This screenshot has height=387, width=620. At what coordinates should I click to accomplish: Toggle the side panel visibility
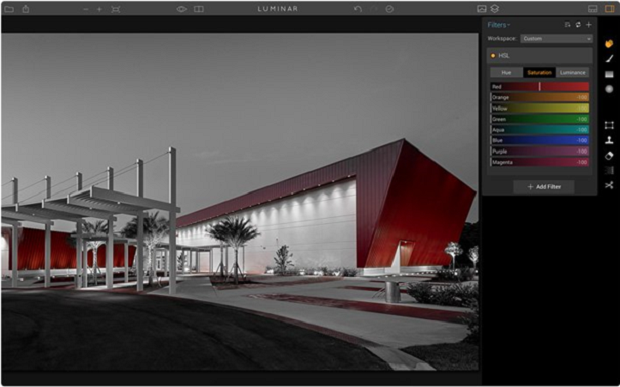[x=609, y=9]
